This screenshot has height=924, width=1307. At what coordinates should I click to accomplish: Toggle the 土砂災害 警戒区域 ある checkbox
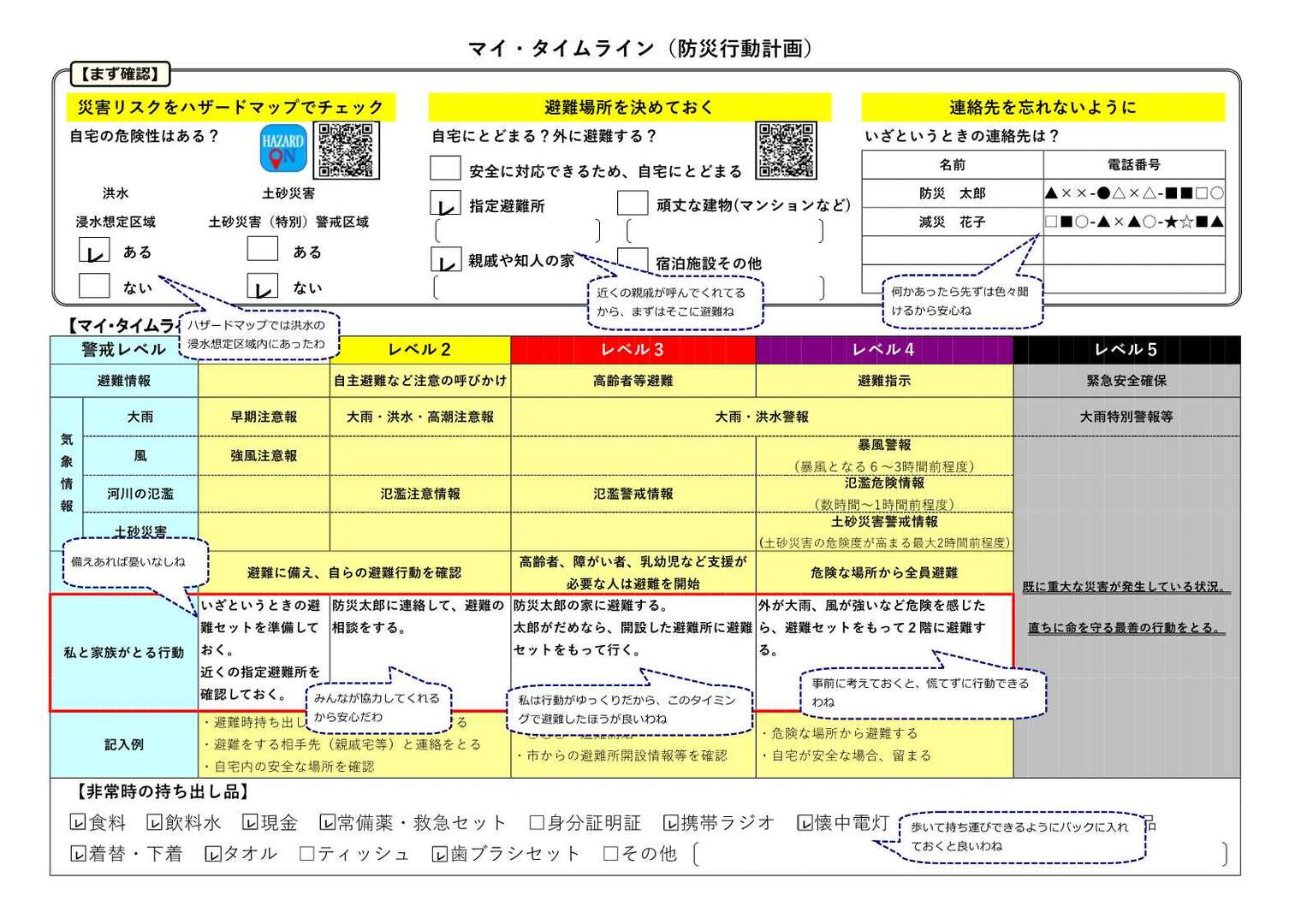[263, 249]
